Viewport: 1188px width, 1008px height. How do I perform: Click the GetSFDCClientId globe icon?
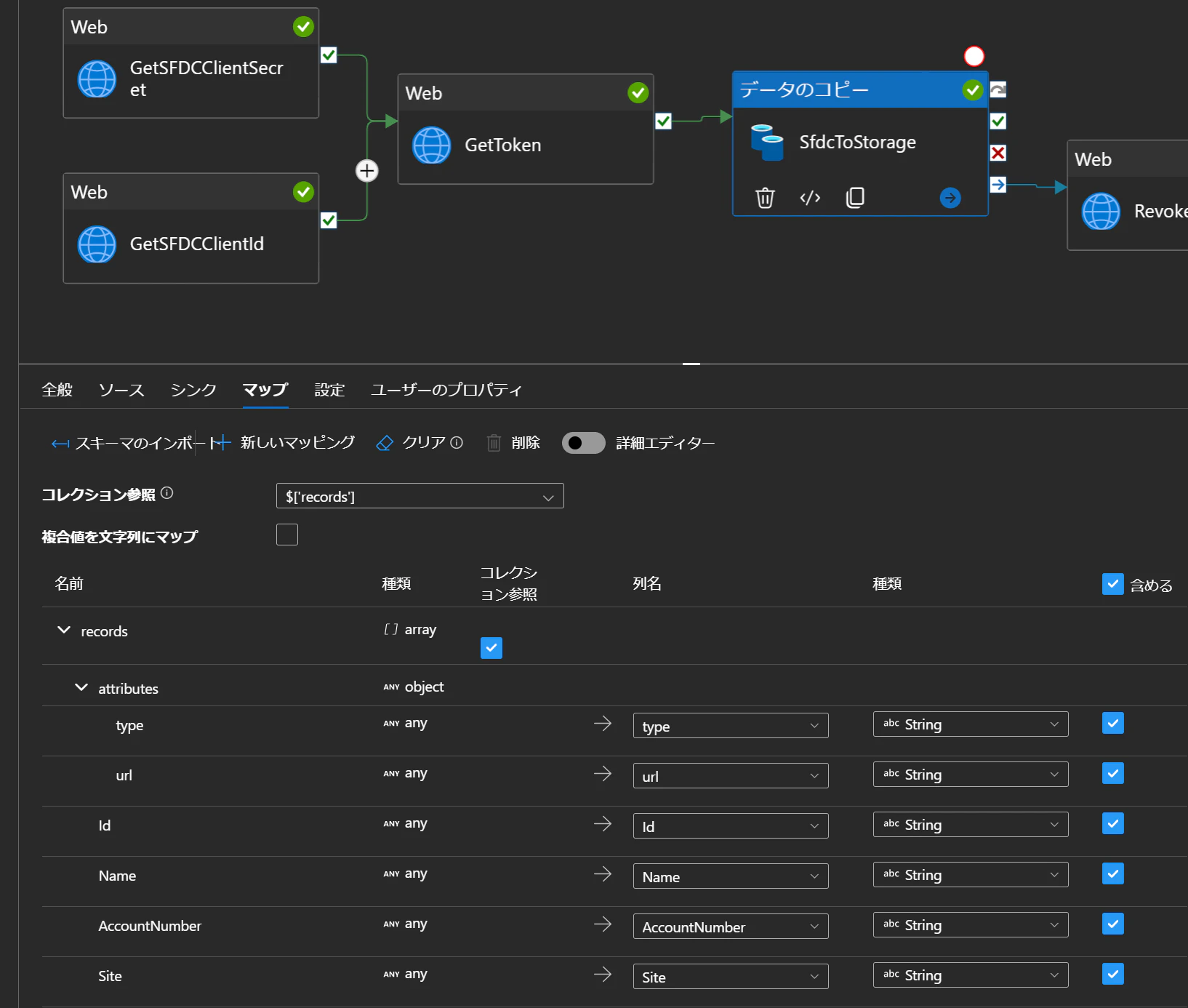[97, 244]
